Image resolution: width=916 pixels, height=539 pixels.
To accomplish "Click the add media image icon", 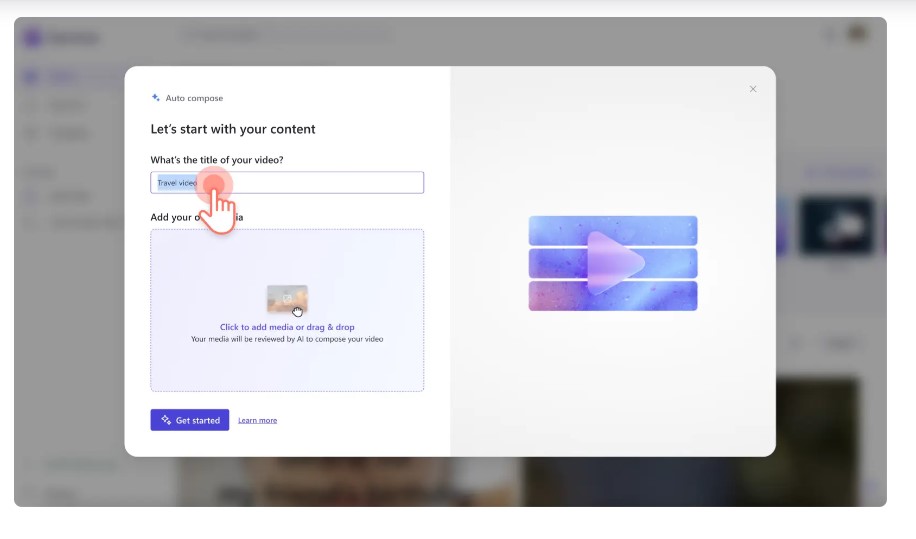I will click(x=287, y=299).
